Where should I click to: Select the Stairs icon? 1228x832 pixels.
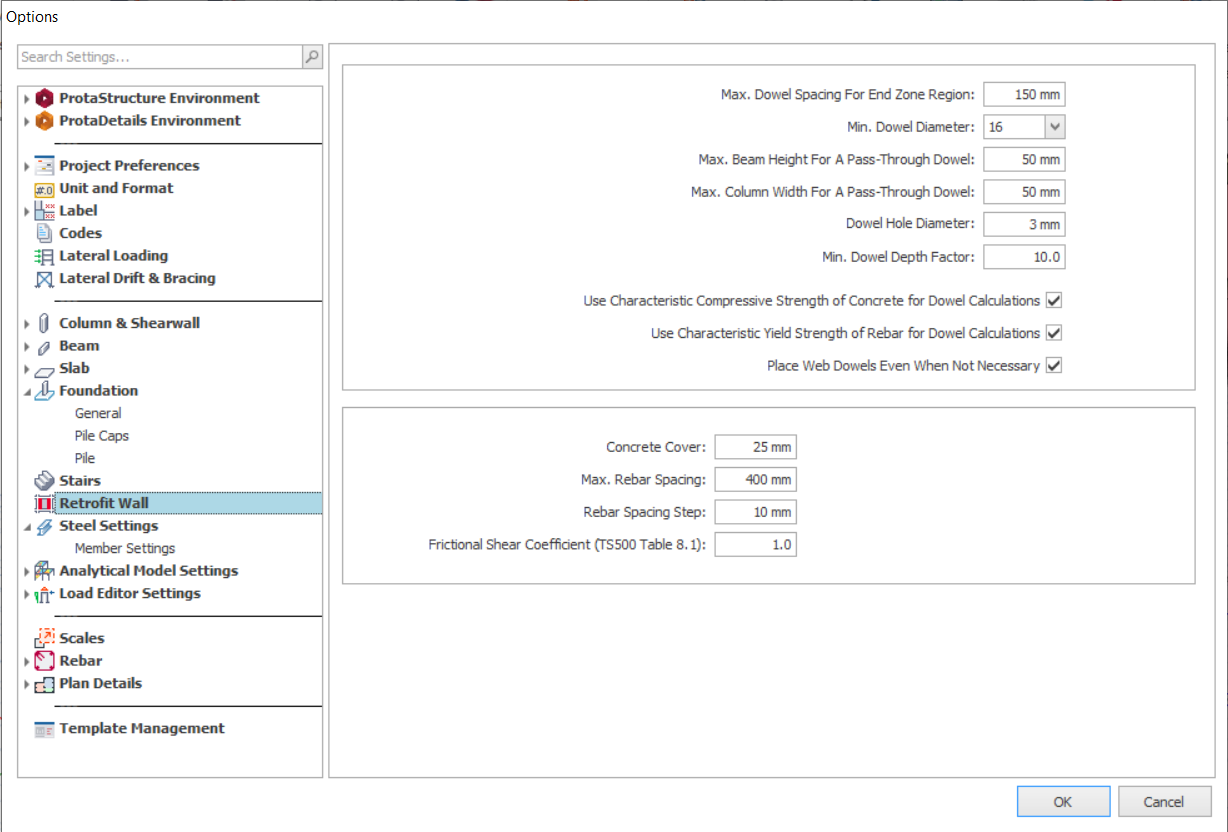pyautogui.click(x=44, y=481)
